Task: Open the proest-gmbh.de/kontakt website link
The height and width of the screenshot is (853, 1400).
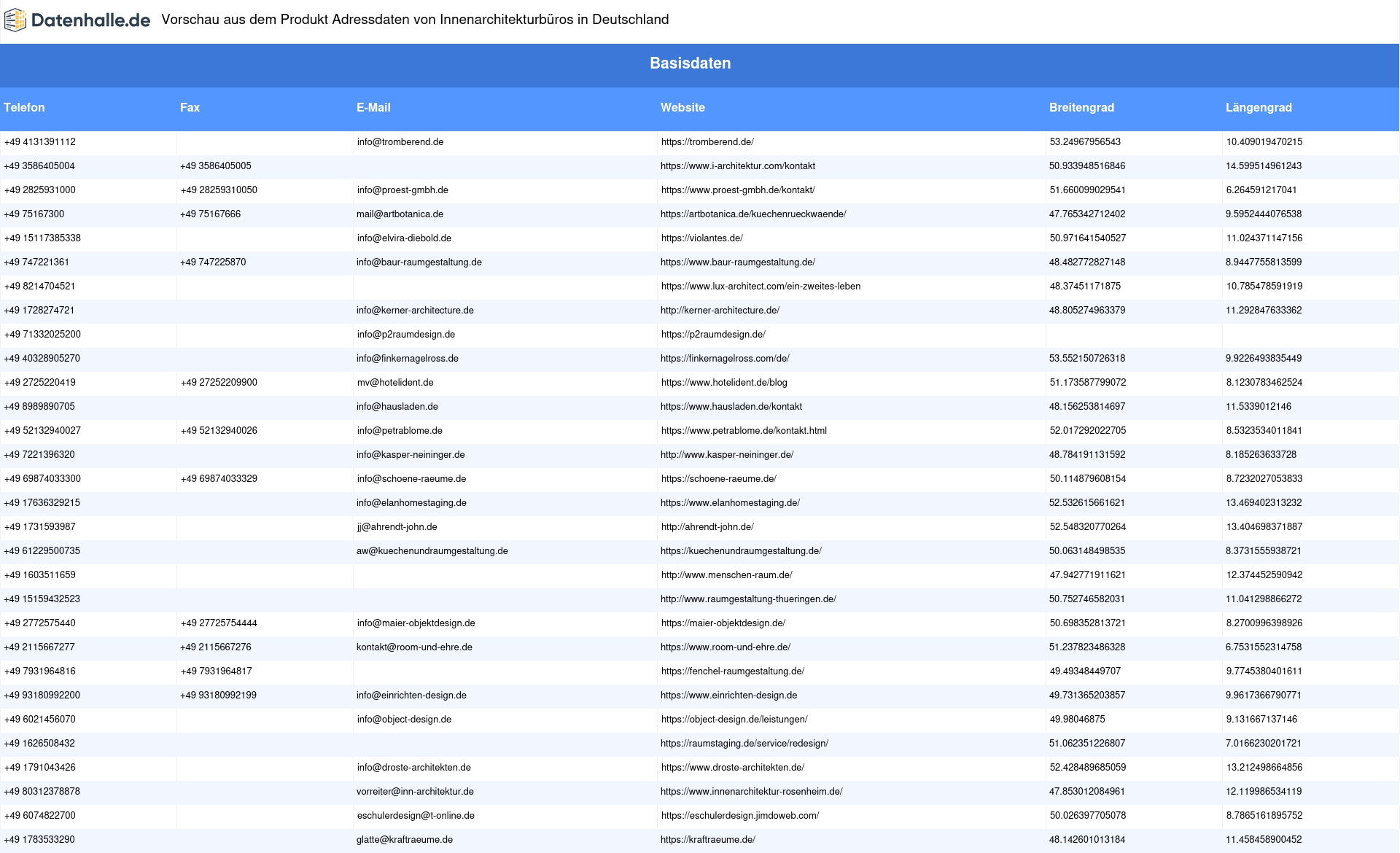Action: coord(738,190)
